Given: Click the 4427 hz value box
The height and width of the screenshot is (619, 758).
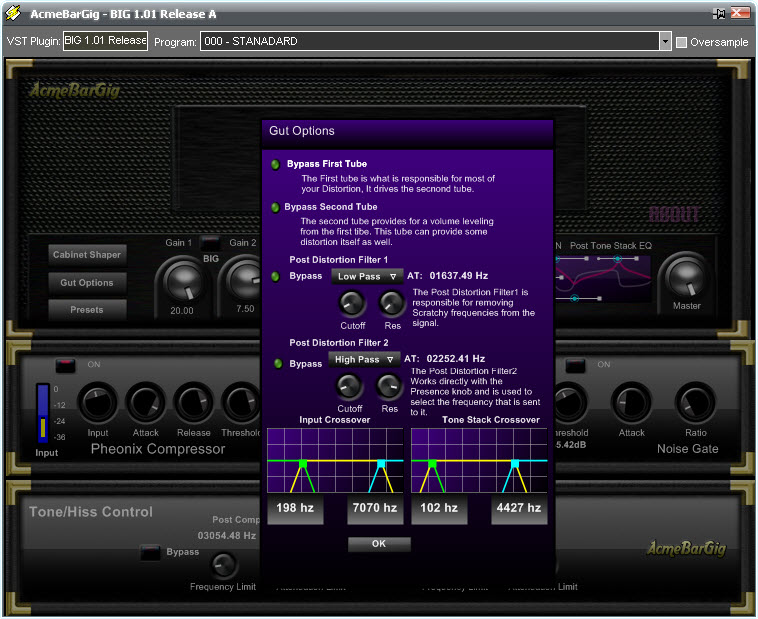Looking at the screenshot, I should click(x=519, y=508).
